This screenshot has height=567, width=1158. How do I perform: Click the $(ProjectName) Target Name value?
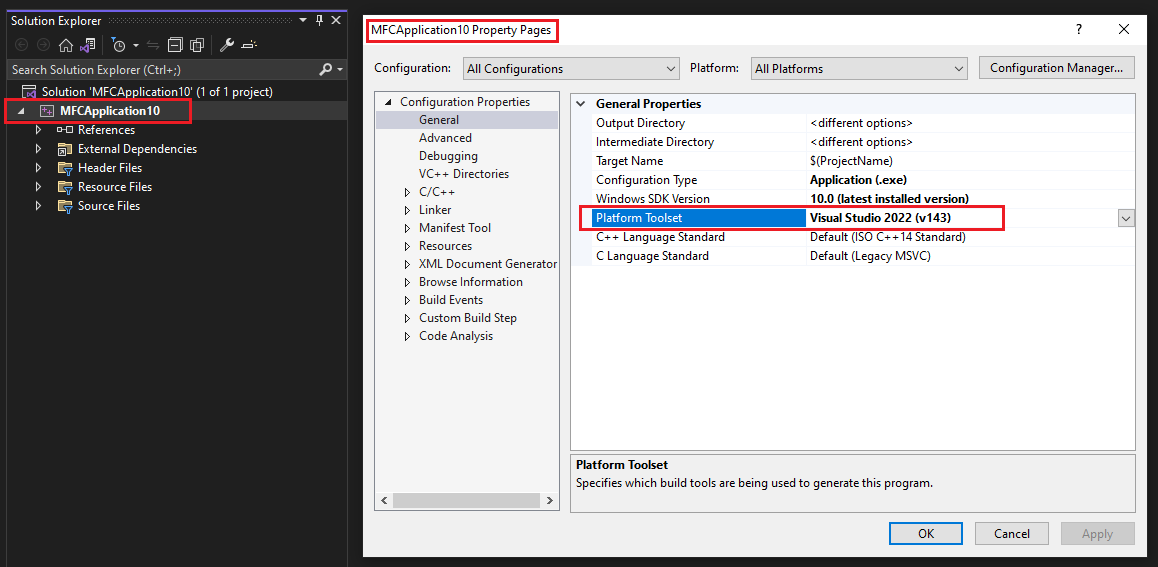851,161
